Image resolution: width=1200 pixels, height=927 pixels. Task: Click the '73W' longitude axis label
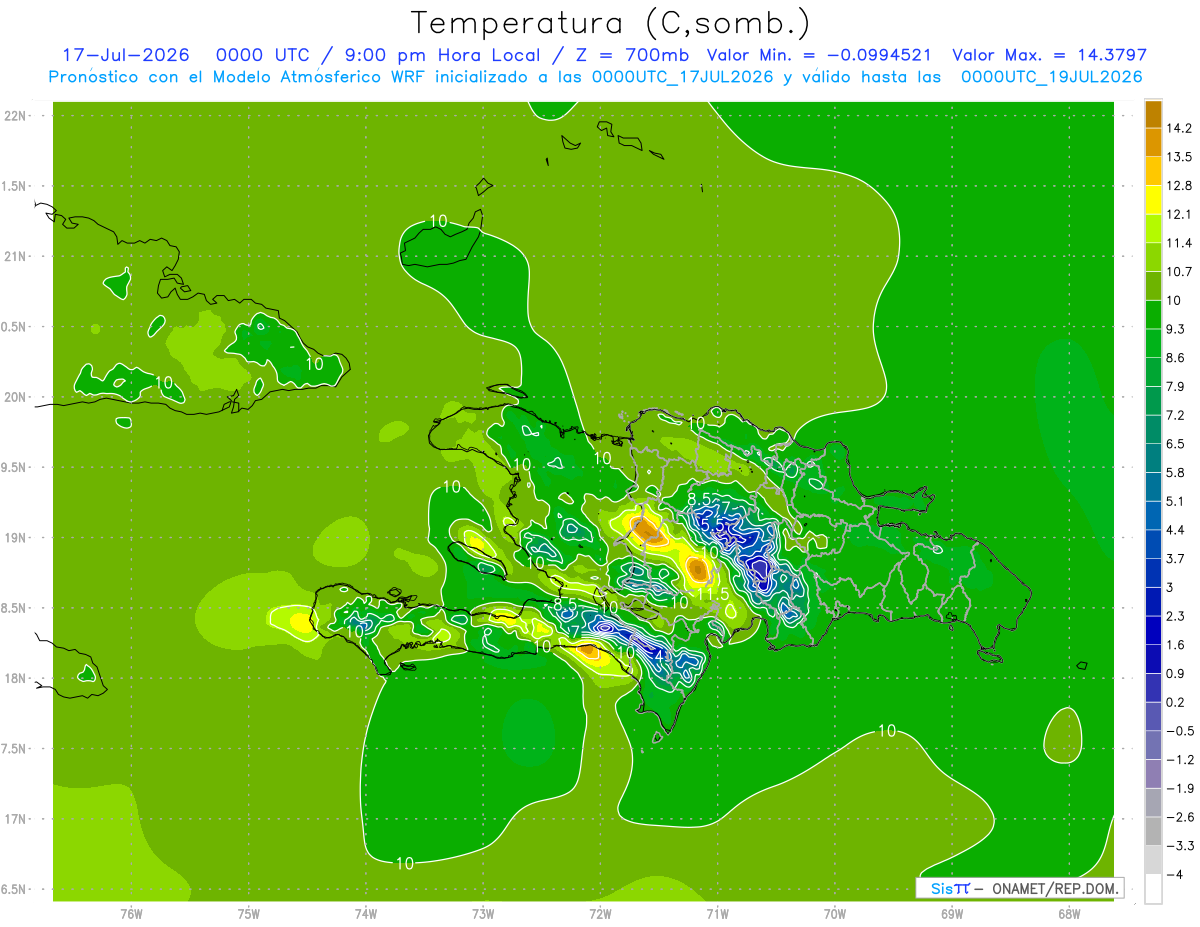pos(483,913)
